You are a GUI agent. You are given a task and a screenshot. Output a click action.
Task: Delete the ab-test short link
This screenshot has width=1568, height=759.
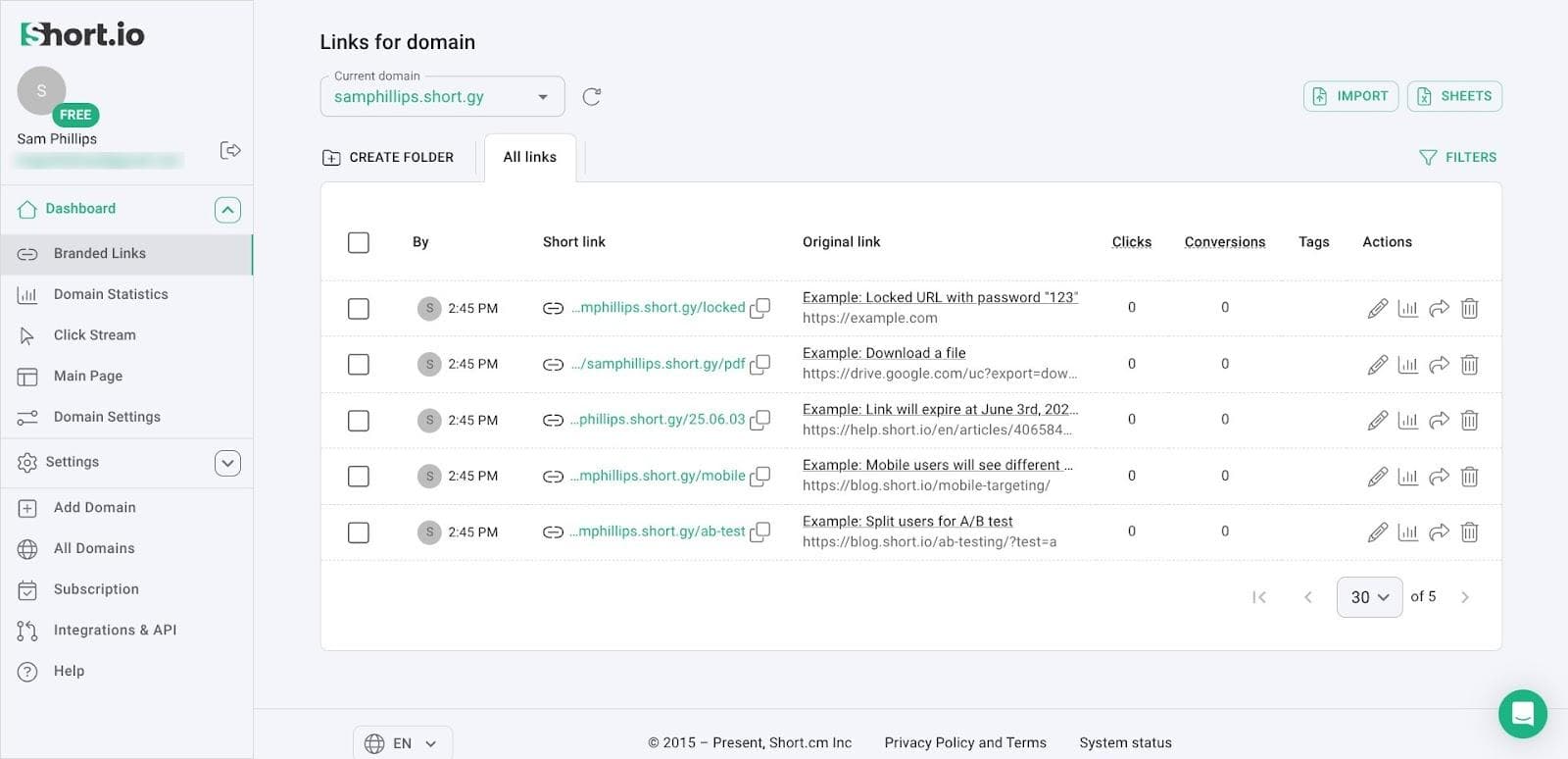pos(1469,532)
